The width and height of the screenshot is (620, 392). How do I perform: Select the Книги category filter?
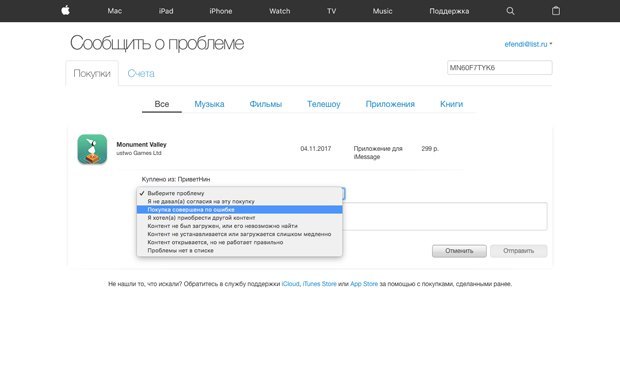(451, 104)
